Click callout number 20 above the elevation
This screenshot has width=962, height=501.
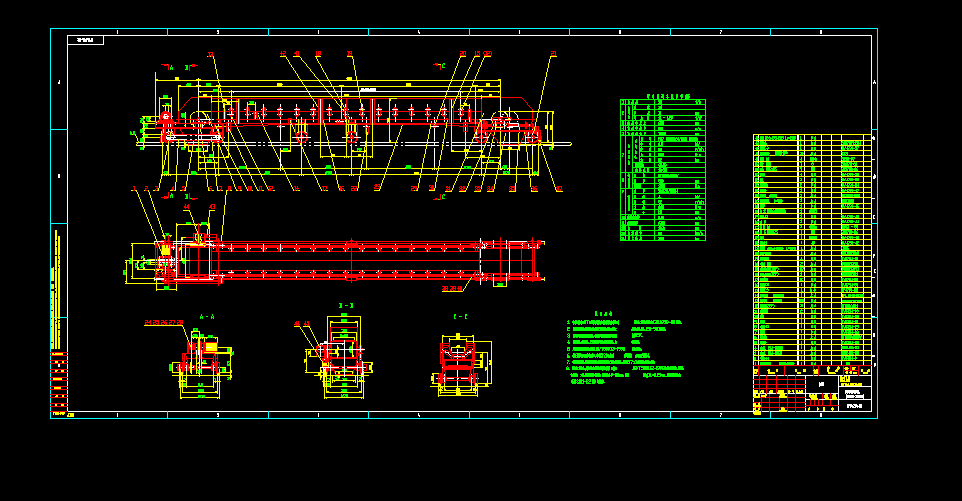[x=463, y=54]
